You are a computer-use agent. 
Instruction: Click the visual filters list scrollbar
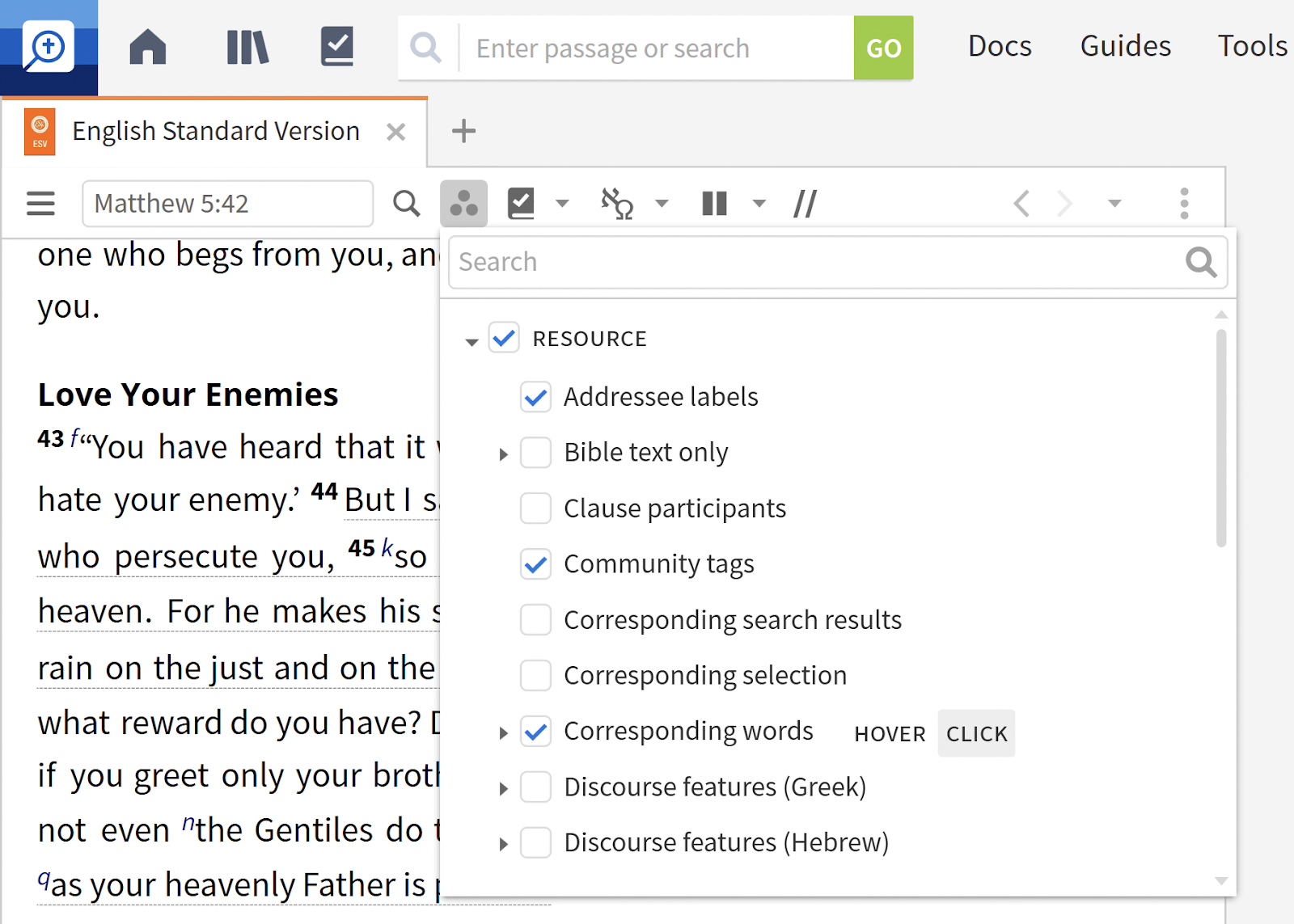(x=1221, y=437)
